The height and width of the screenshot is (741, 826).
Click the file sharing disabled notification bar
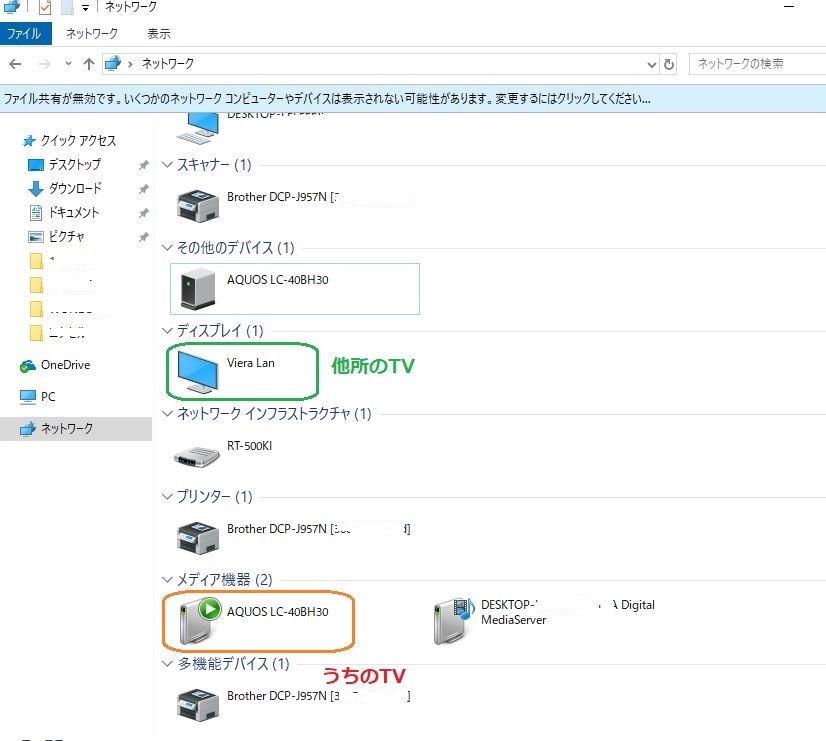coord(413,98)
